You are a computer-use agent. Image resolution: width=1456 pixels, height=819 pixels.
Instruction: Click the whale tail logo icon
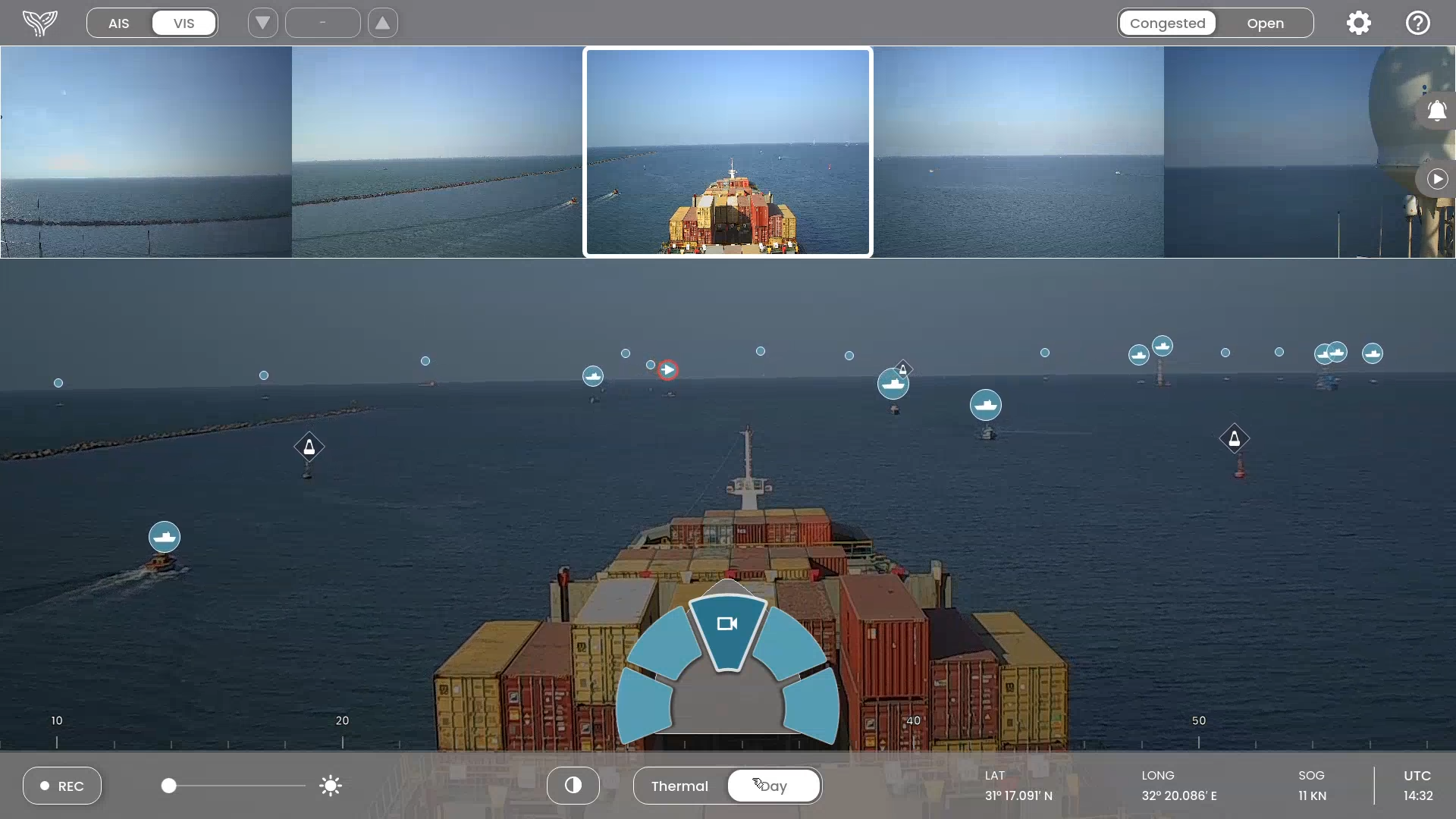[39, 23]
